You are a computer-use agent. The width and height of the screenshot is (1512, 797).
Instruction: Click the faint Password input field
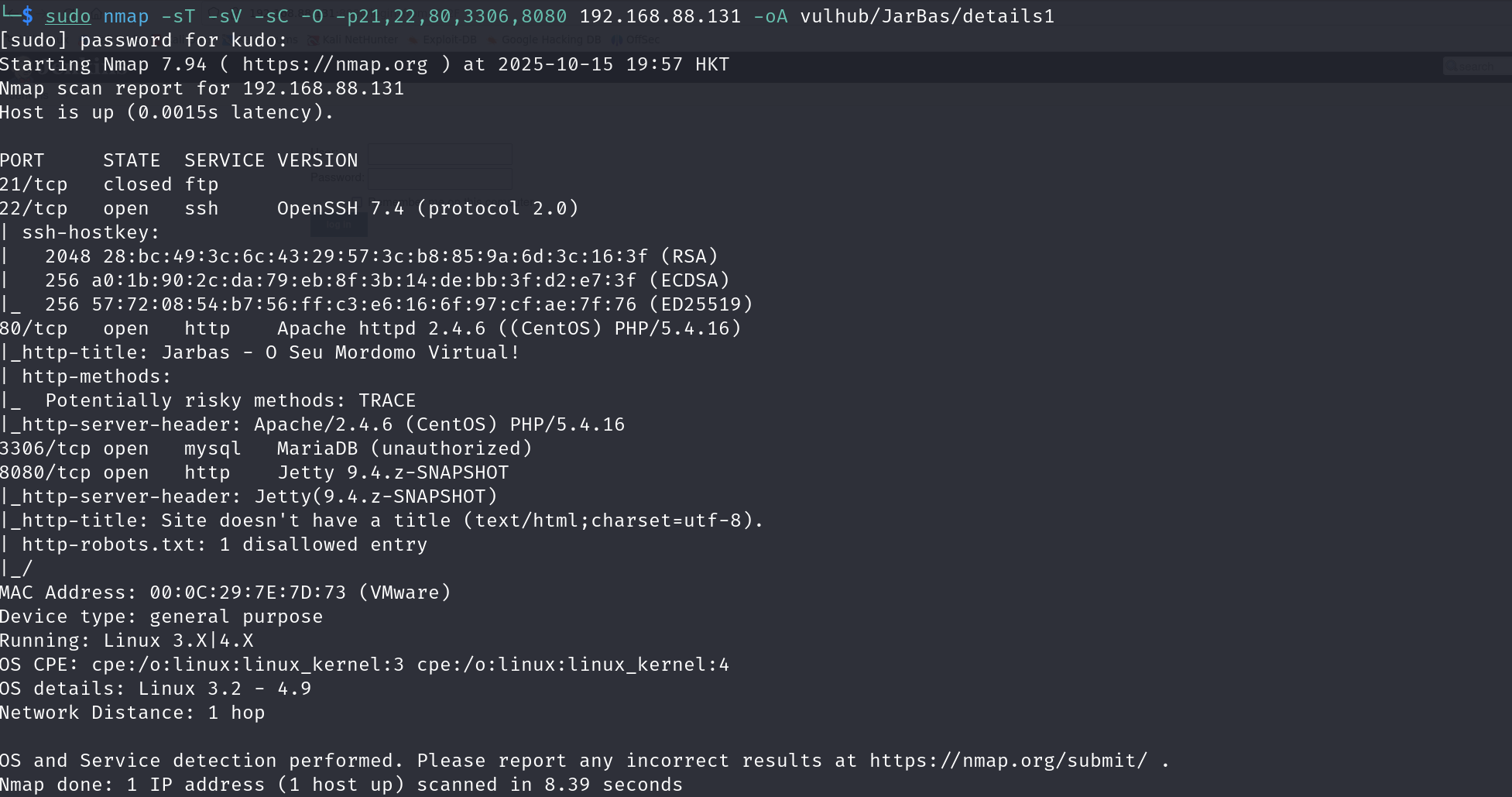pos(440,179)
